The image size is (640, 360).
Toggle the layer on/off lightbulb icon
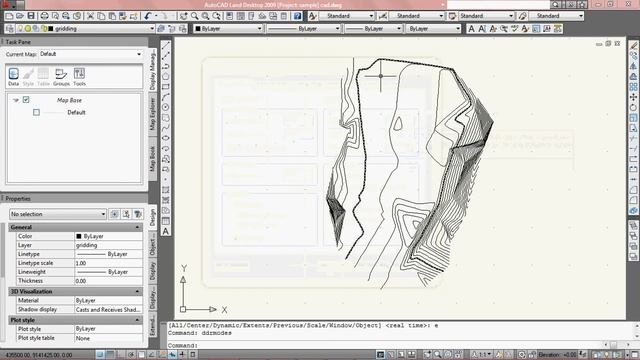[20, 29]
